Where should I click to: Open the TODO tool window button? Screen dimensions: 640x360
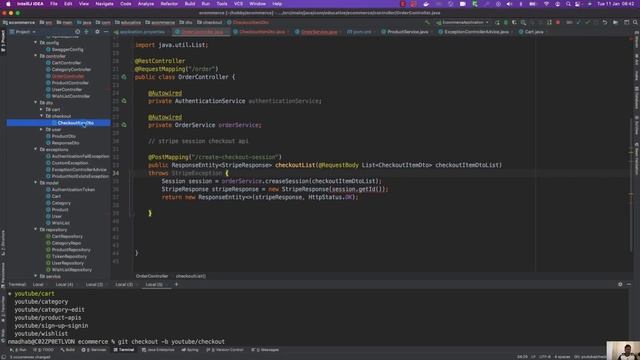pos(43,350)
